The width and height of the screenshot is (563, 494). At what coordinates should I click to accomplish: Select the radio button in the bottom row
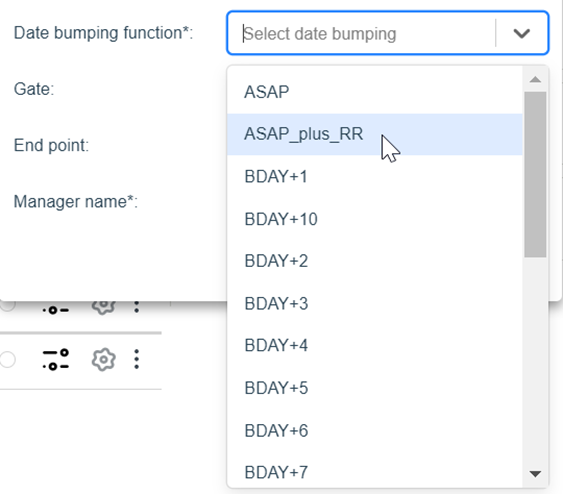coord(7,359)
